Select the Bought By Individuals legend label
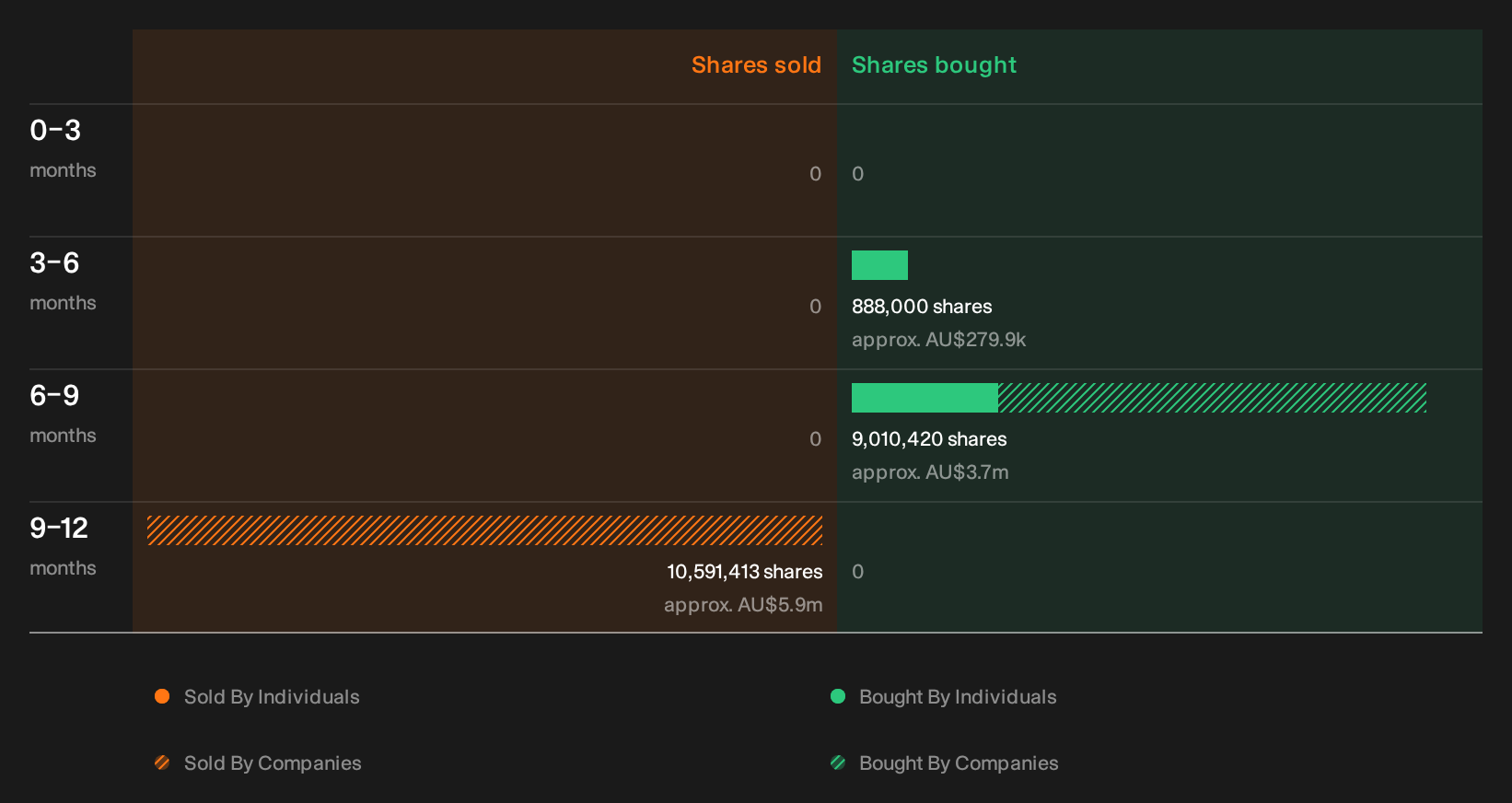Image resolution: width=1512 pixels, height=803 pixels. tap(958, 697)
